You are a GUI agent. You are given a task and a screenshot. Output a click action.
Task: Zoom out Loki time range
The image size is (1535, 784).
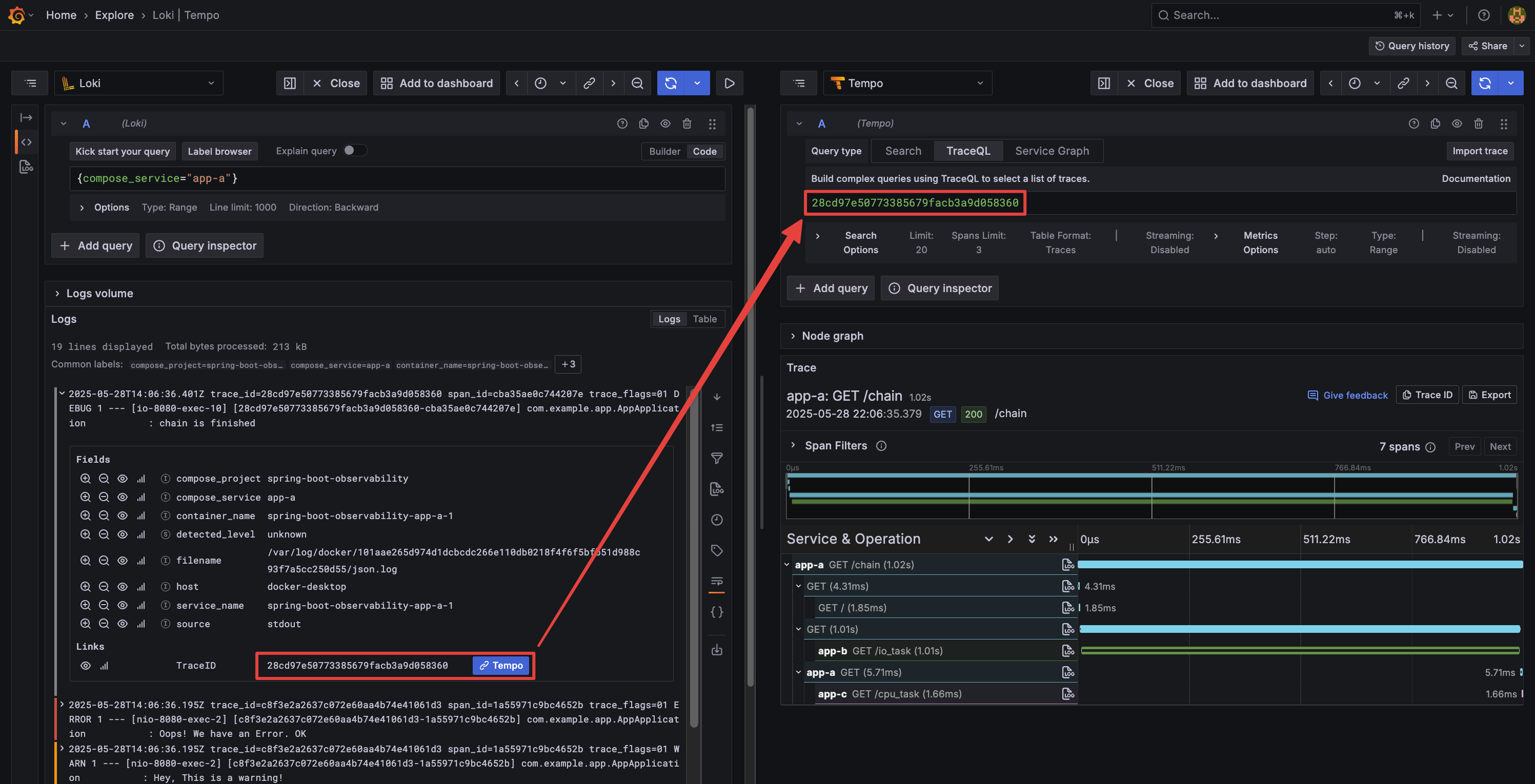[637, 84]
